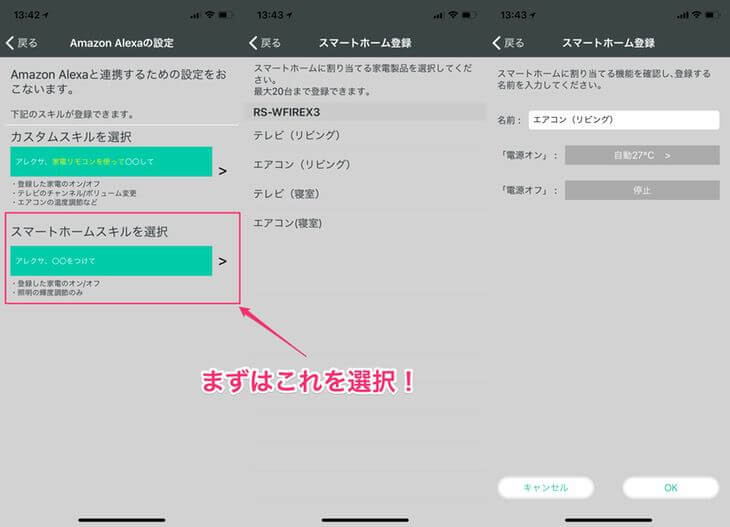Viewport: 730px width, 527px height.
Task: Click the 照明の輝度調節のみ description line
Action: pyautogui.click(x=48, y=292)
